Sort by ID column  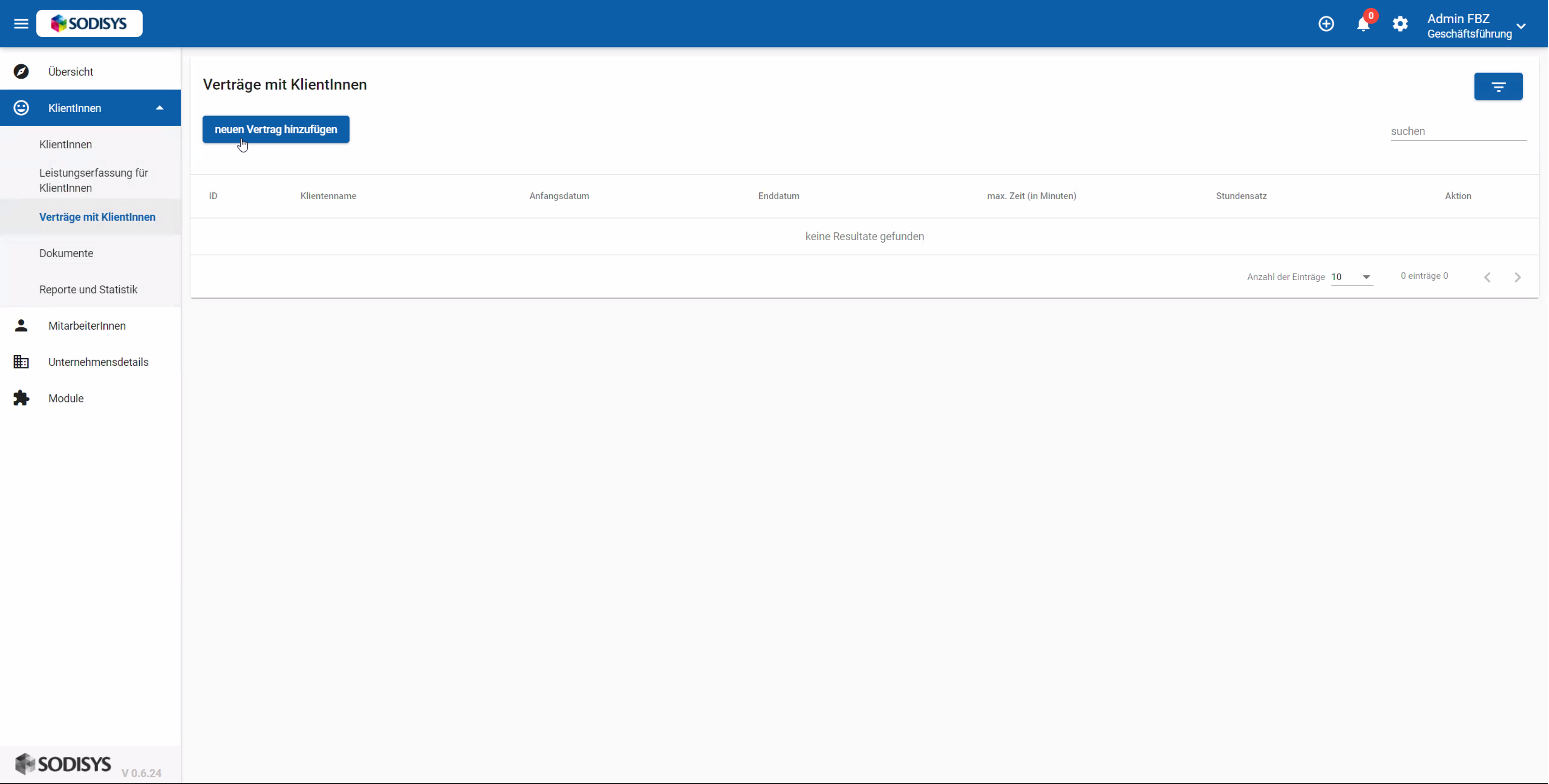point(213,196)
